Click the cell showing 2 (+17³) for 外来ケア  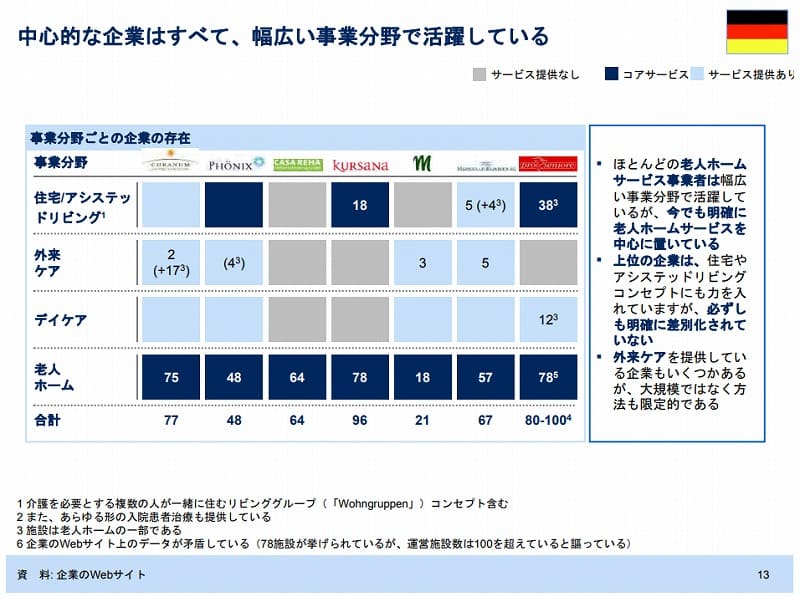point(172,263)
